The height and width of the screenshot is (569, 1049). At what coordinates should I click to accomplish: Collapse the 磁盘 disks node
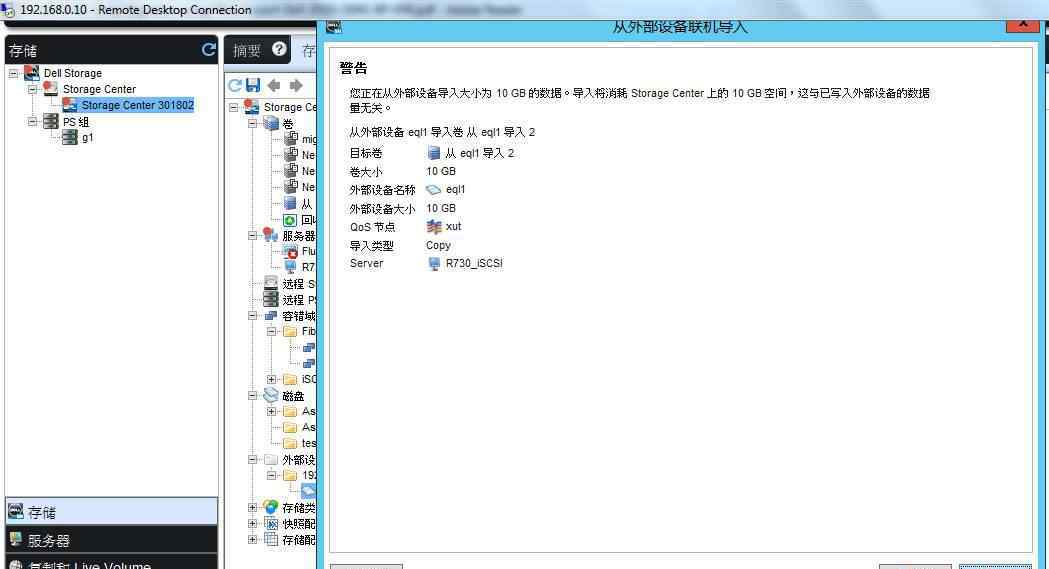coord(252,396)
